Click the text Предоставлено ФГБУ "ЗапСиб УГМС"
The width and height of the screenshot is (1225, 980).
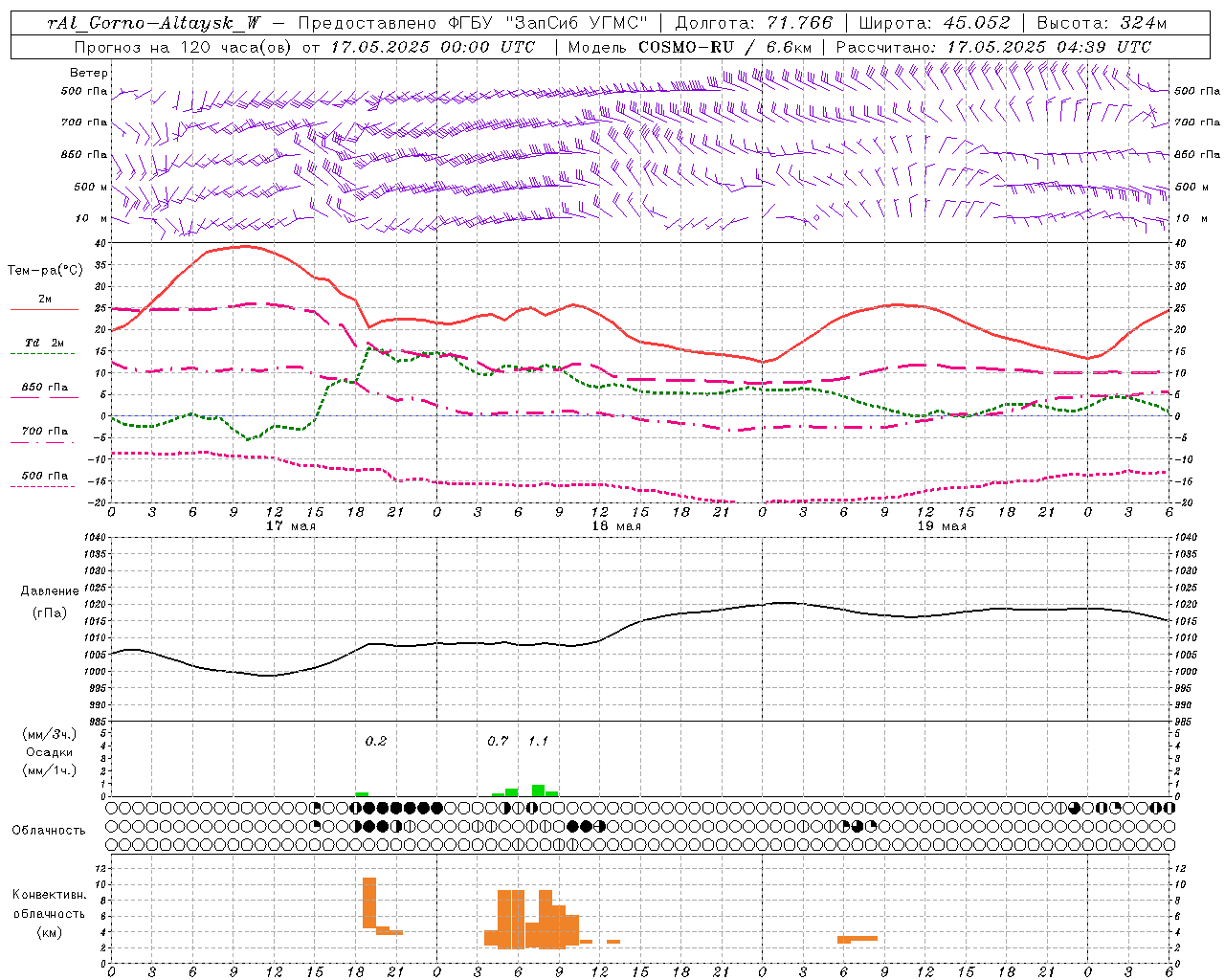[473, 24]
